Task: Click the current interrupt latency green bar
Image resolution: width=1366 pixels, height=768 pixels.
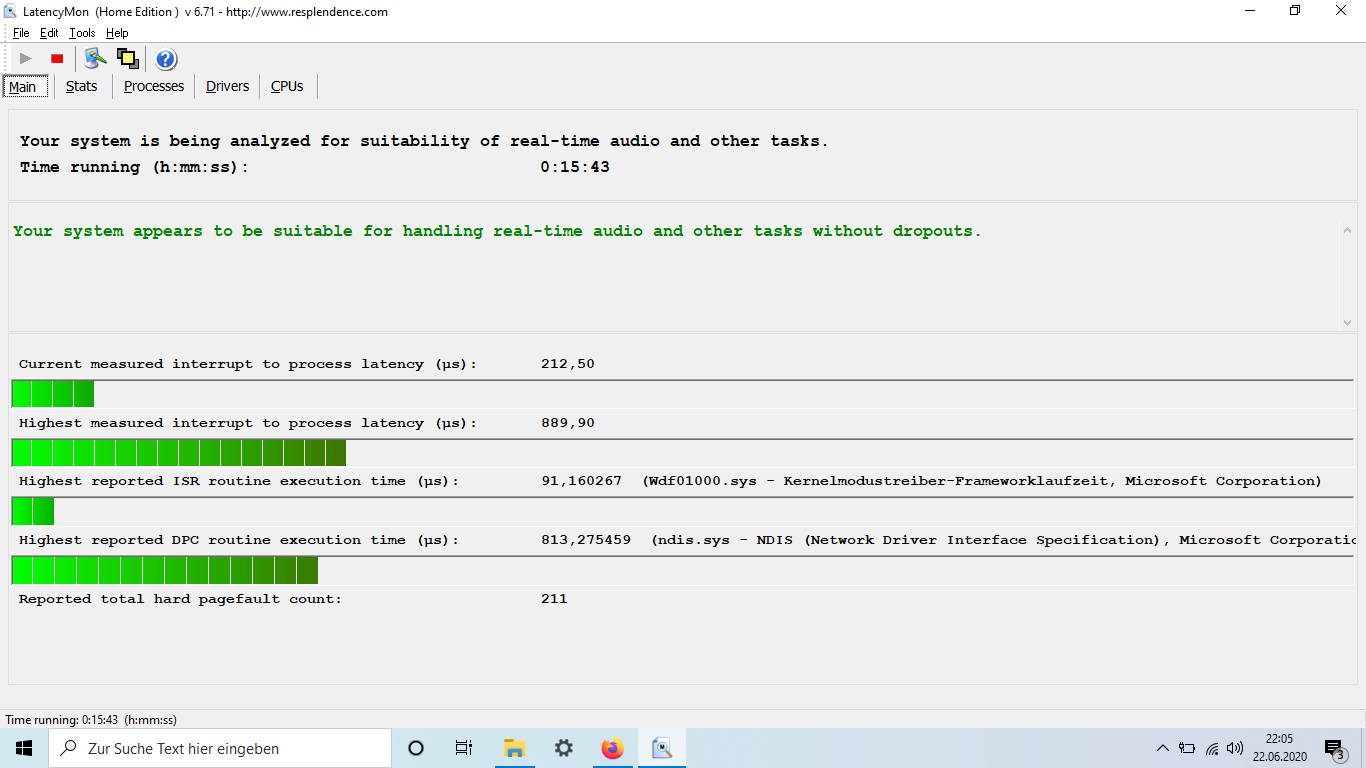Action: coord(53,394)
